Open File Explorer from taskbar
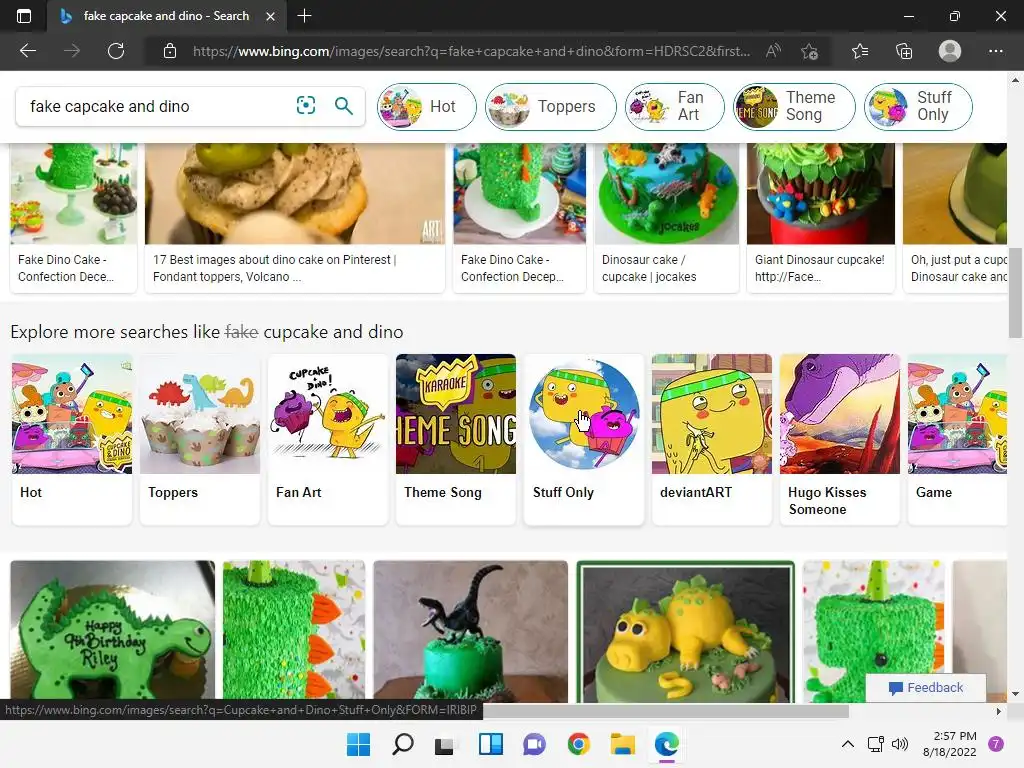The height and width of the screenshot is (768, 1024). coord(622,744)
